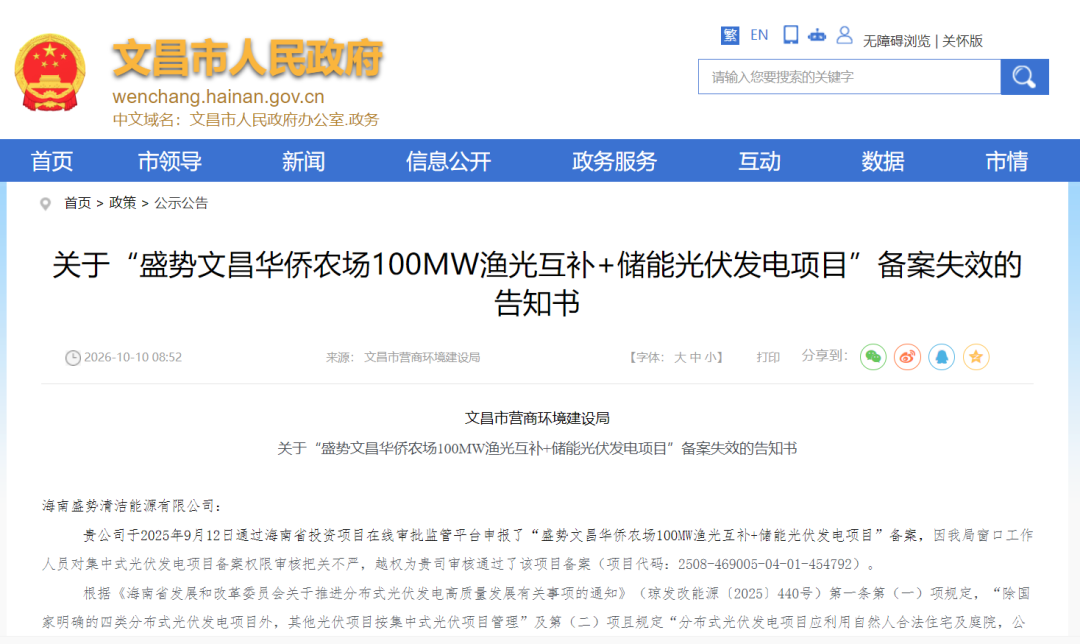The width and height of the screenshot is (1080, 644).
Task: Click source text 文昌市营商环境建设局
Action: point(422,357)
